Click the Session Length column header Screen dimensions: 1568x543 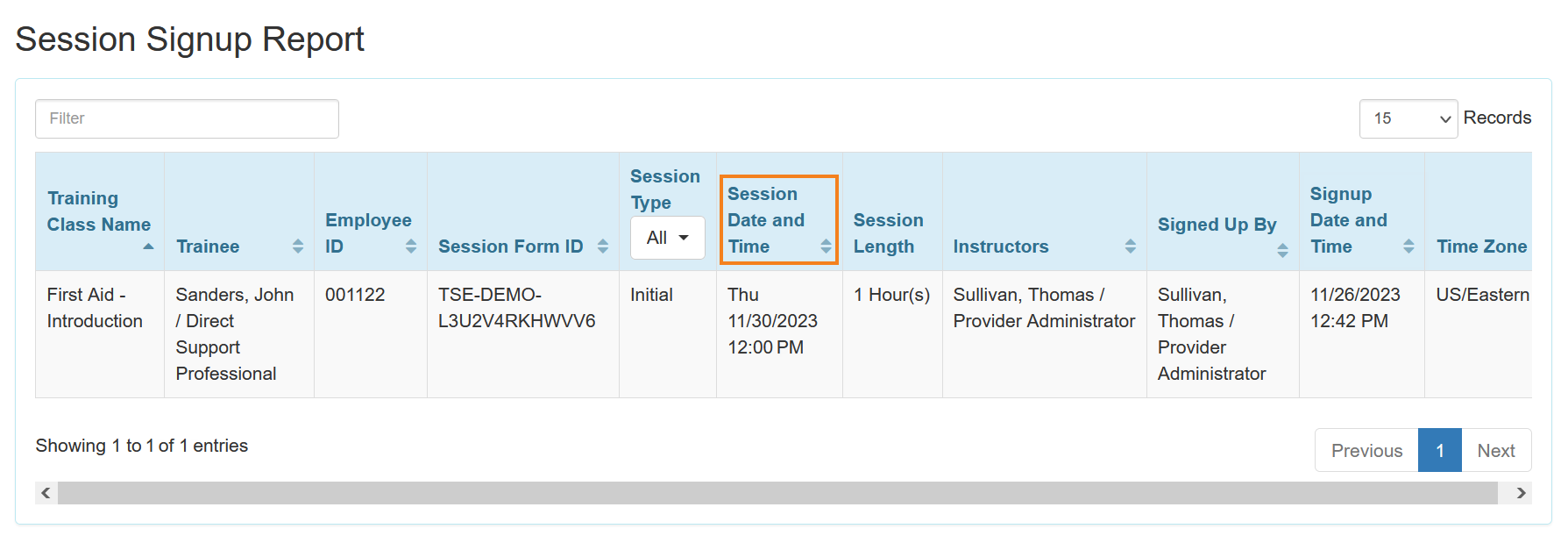(x=889, y=233)
